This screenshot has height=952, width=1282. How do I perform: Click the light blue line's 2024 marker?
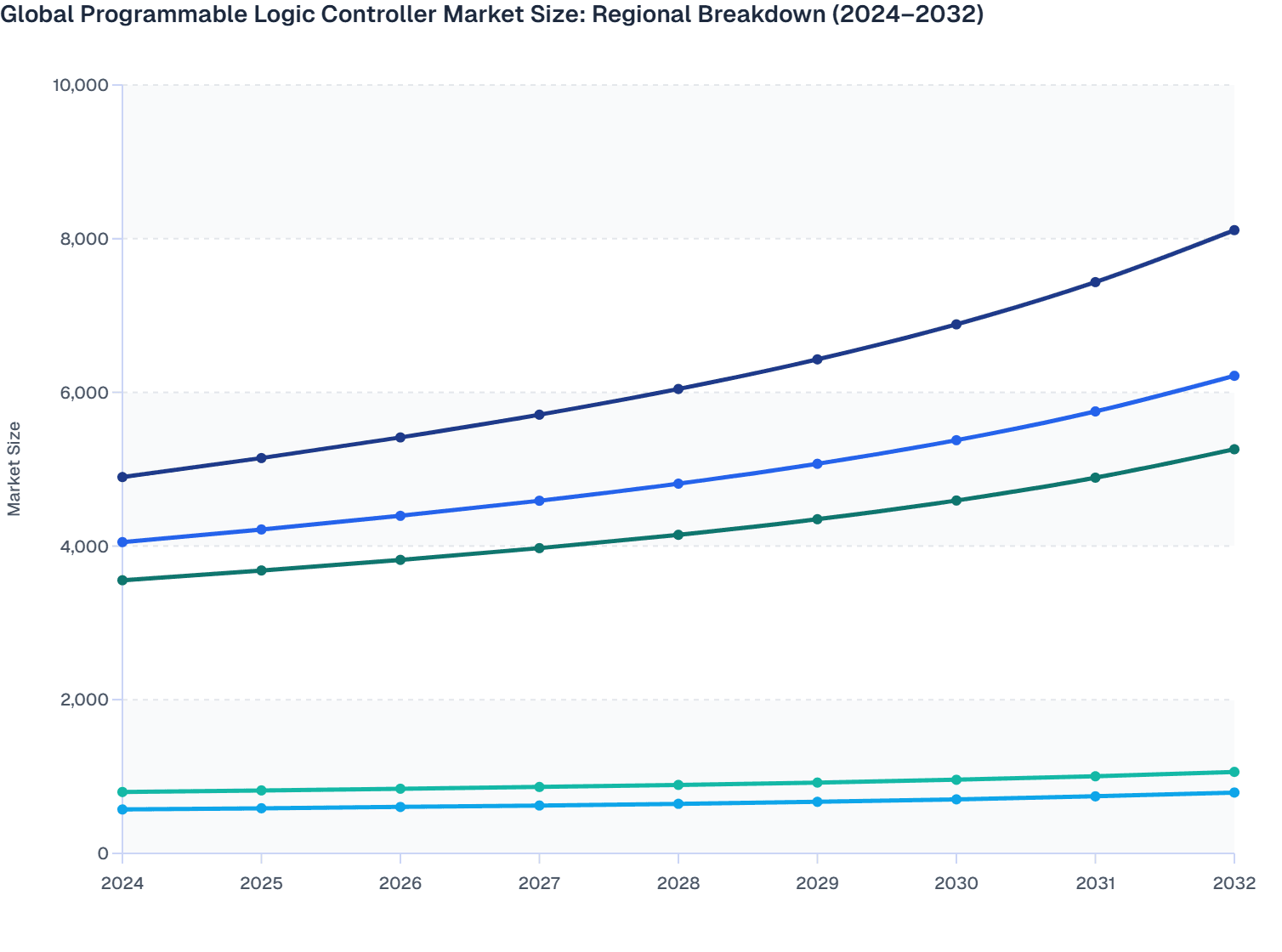[x=122, y=809]
